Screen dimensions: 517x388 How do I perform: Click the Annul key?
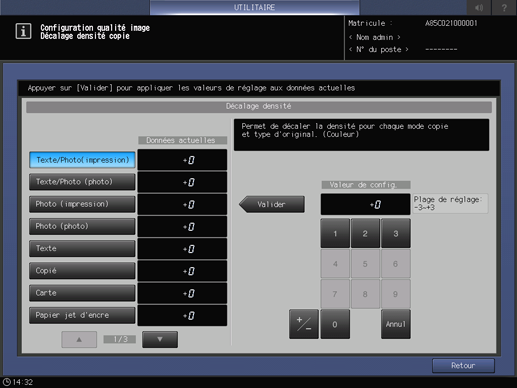396,324
